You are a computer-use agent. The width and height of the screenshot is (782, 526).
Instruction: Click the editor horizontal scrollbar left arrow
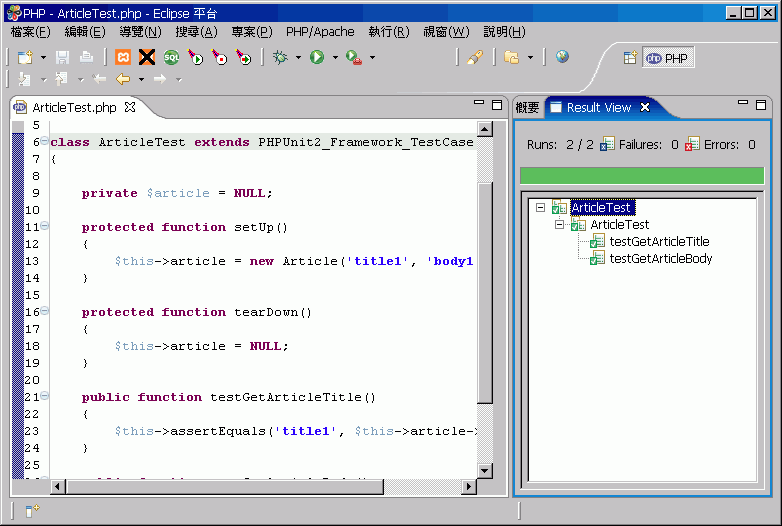(x=58, y=486)
